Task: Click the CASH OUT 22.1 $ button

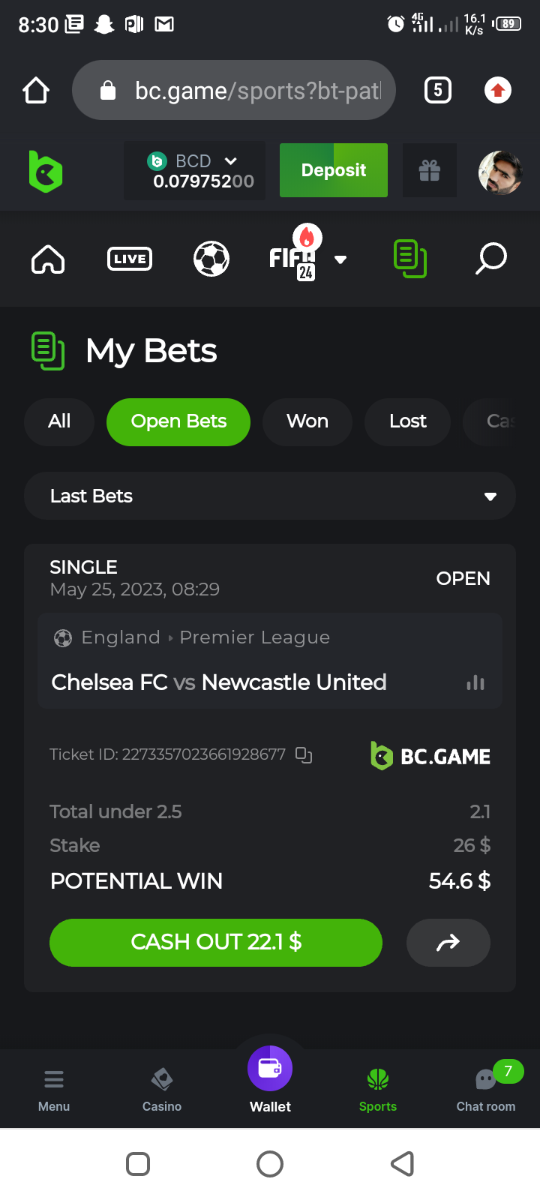Action: (216, 942)
